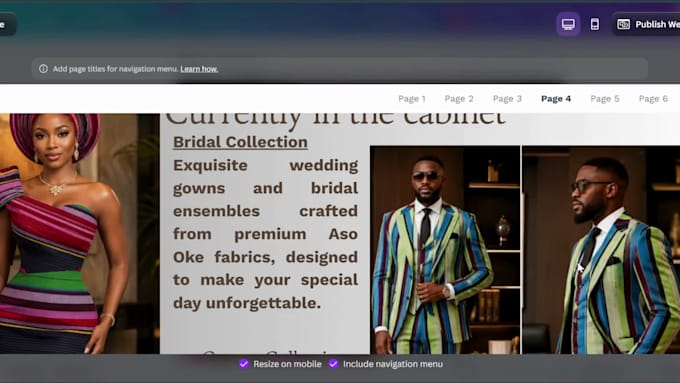Screen dimensions: 680x383
Task: Click the side-profile striped suit photo
Action: pyautogui.click(x=602, y=250)
